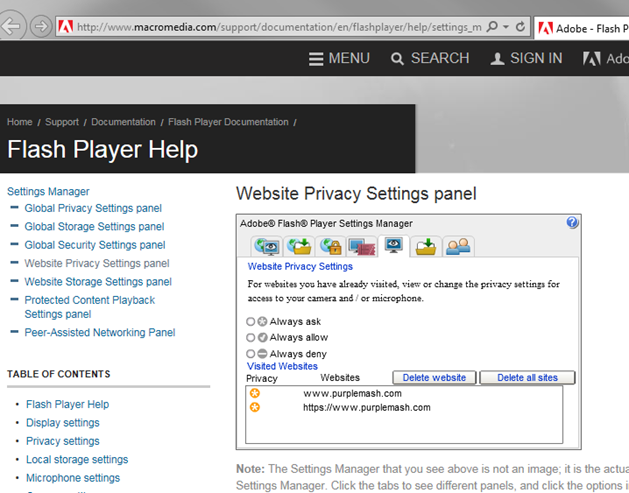Open the Documentation breadcrumb link
The height and width of the screenshot is (493, 629).
(x=123, y=122)
